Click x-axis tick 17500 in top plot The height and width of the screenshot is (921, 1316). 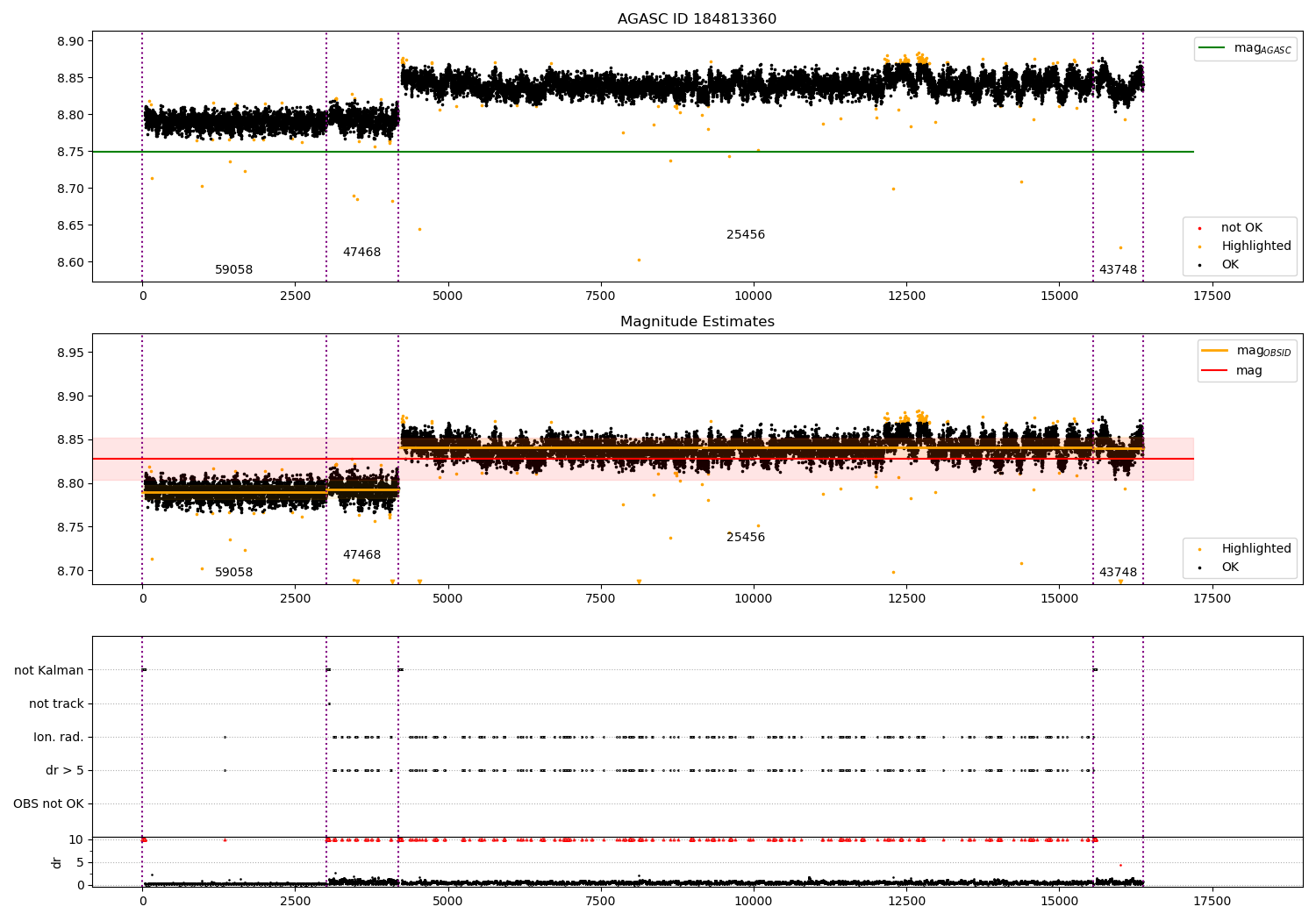(1212, 296)
